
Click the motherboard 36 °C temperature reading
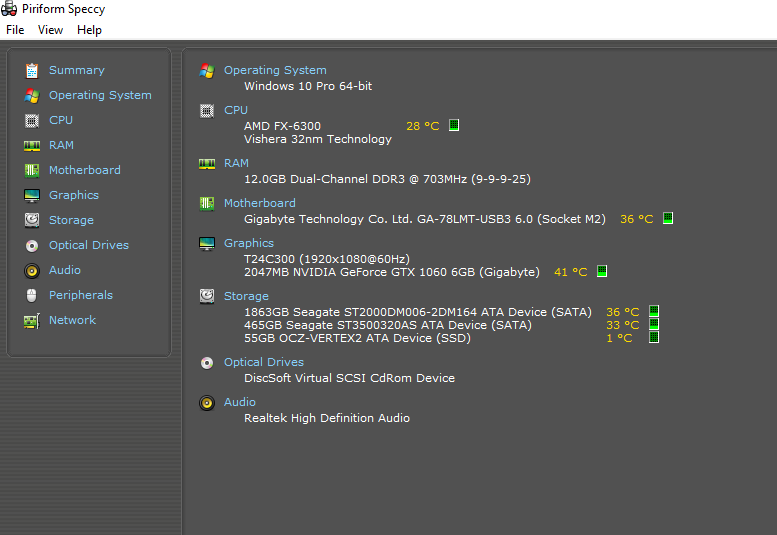pos(637,219)
